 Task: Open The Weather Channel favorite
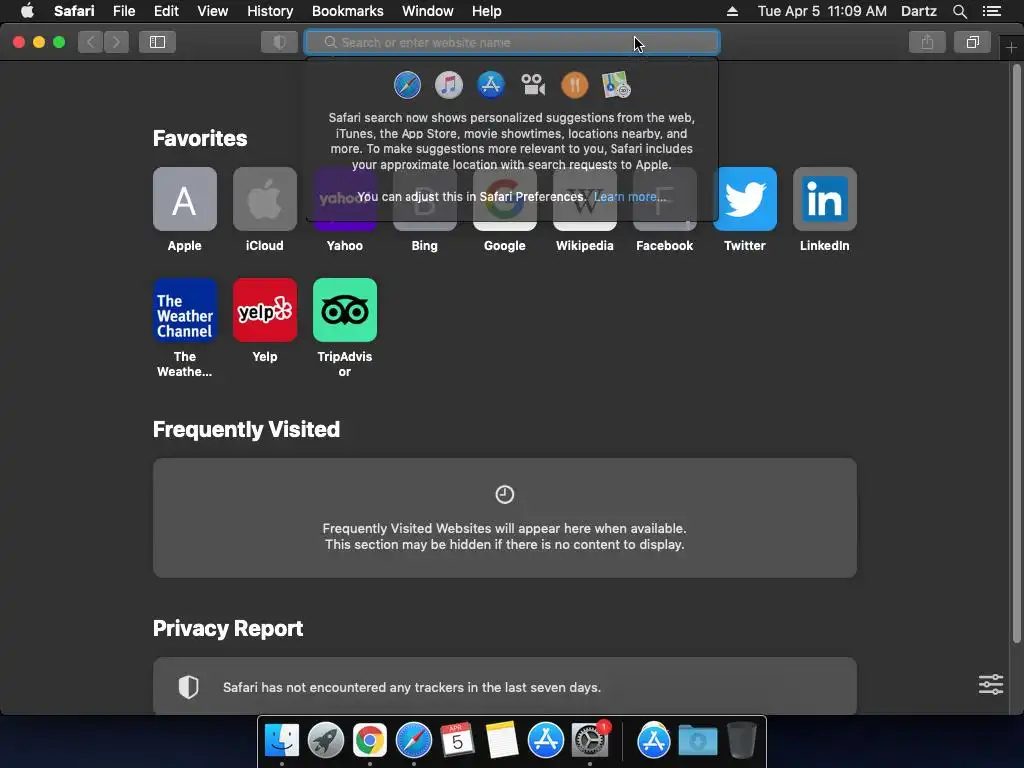(185, 310)
